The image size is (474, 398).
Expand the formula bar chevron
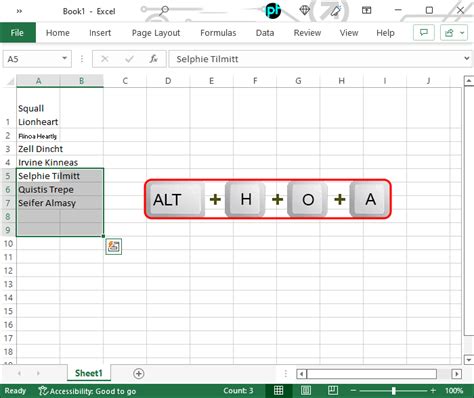tap(466, 59)
